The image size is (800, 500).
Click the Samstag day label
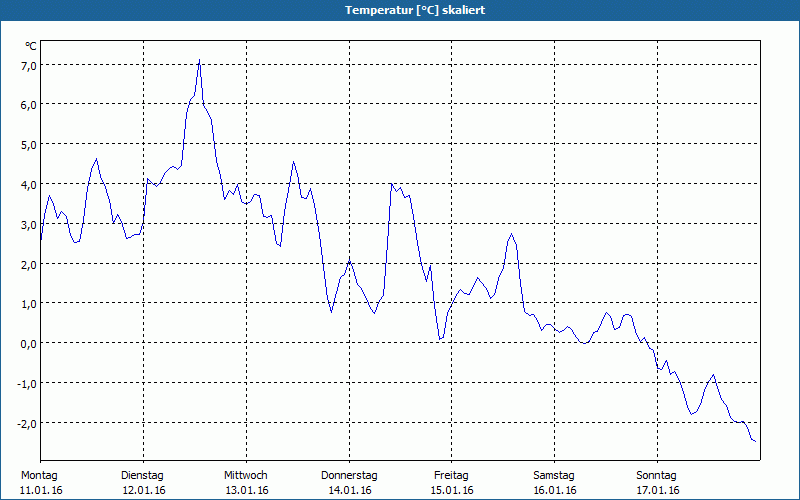pyautogui.click(x=554, y=476)
